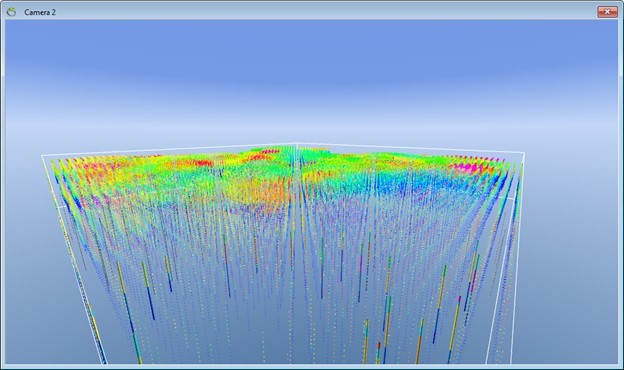Screen dimensions: 624x370
Task: Pick the yellow column at the bottom center
Action: click(365, 341)
